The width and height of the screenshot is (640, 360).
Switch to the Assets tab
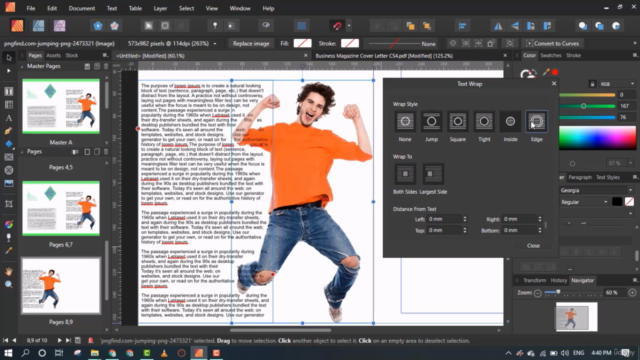tap(53, 56)
